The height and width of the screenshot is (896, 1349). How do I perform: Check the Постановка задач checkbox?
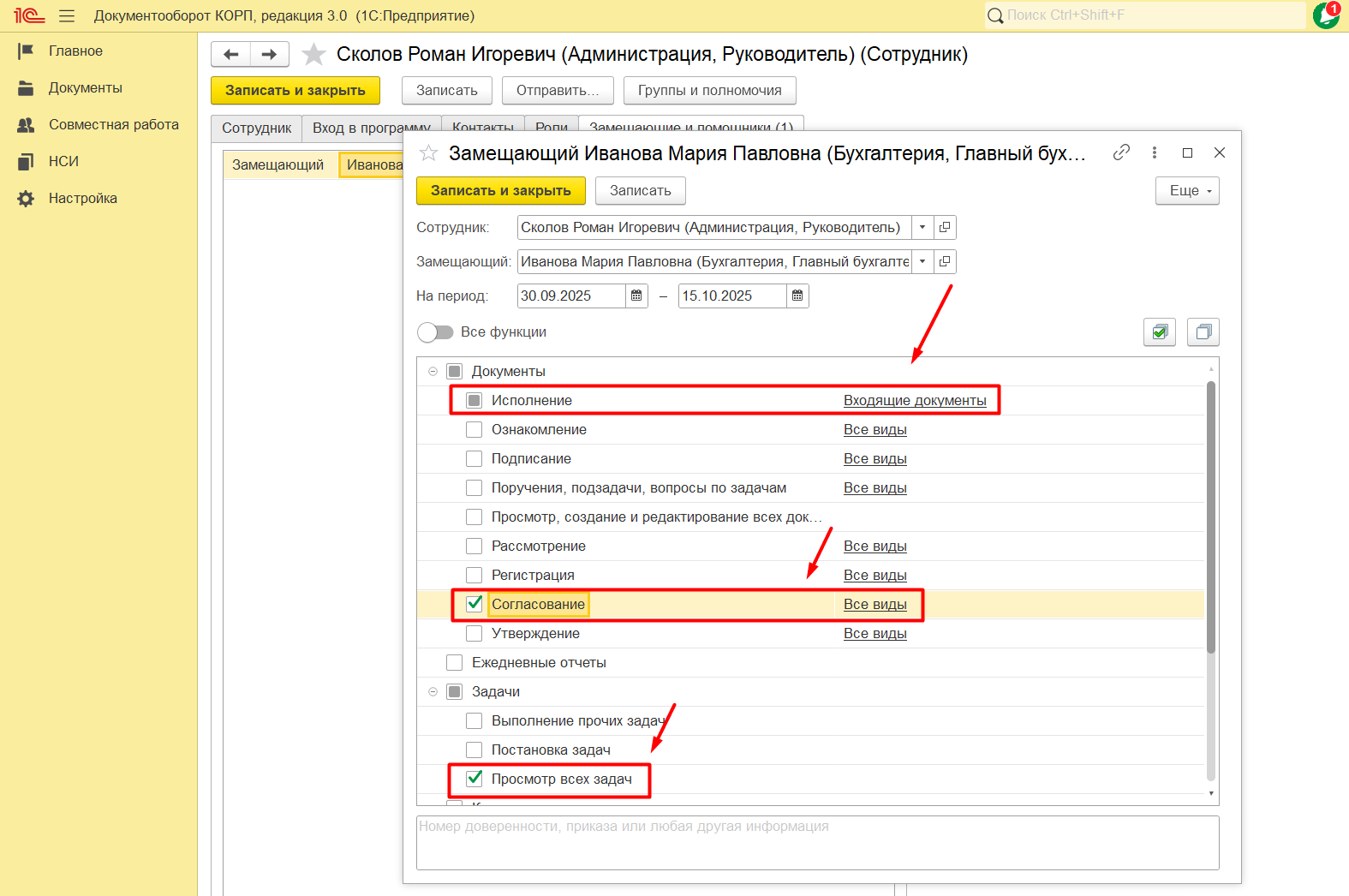(x=475, y=750)
